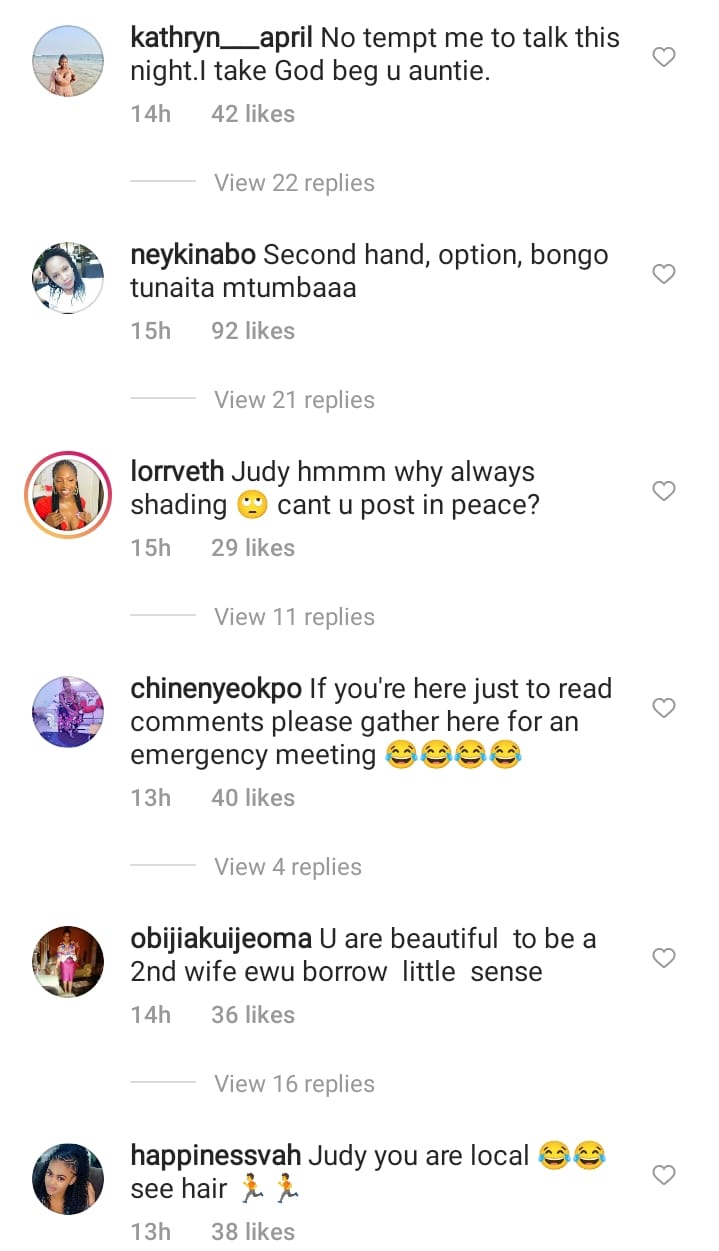Image resolution: width=719 pixels, height=1251 pixels.
Task: Open the neykinabo username link
Action: (194, 255)
